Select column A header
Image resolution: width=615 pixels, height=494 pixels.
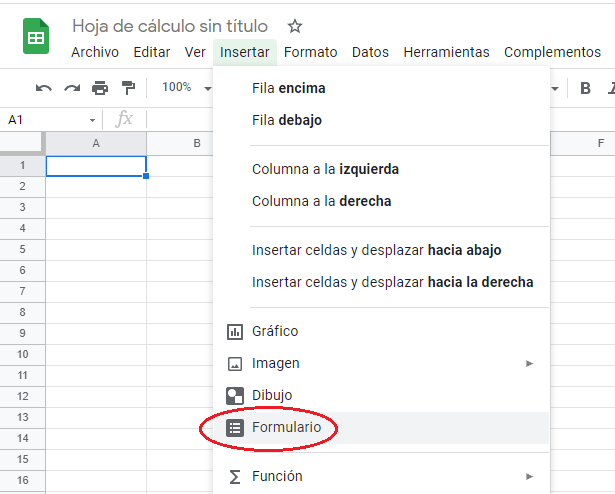96,143
